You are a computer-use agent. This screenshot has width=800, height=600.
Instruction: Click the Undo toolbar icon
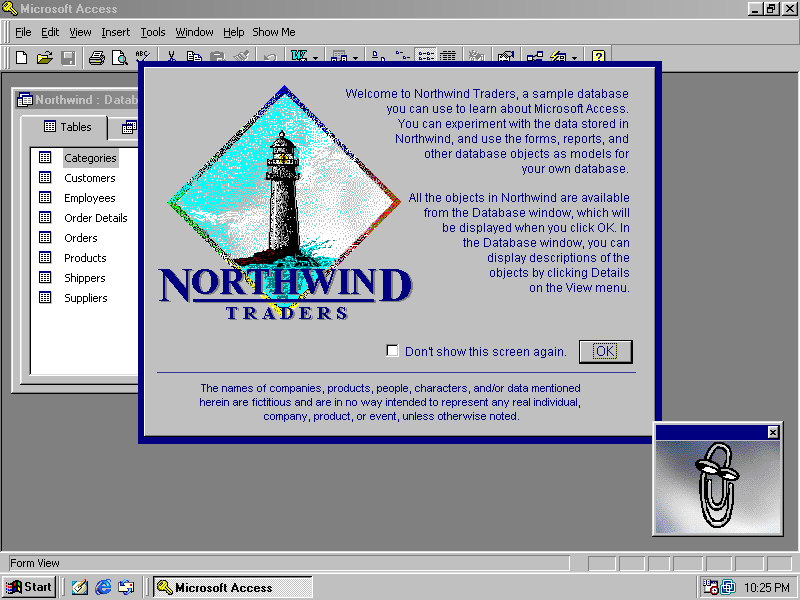point(270,56)
